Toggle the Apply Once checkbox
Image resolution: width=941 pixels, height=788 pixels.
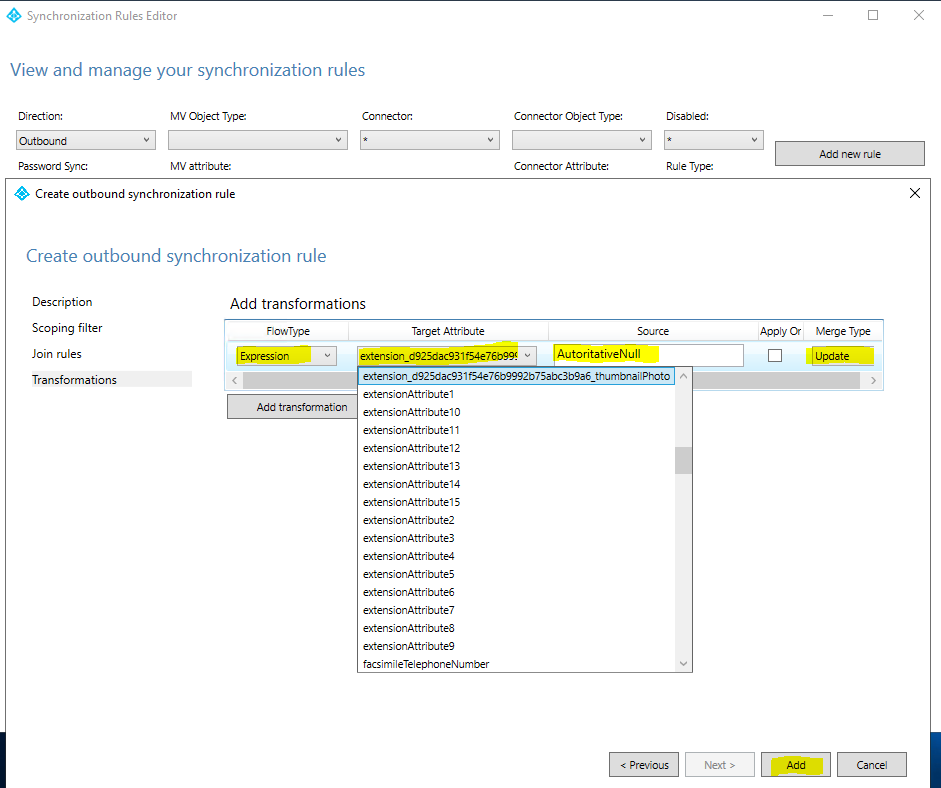click(775, 355)
